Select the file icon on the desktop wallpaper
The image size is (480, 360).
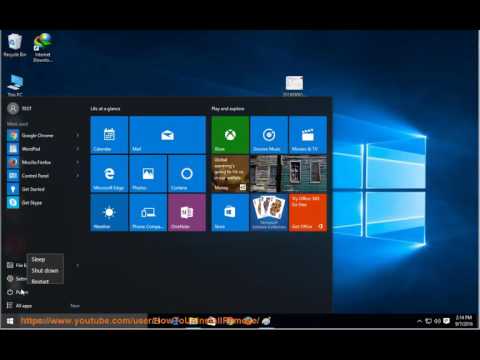click(294, 86)
